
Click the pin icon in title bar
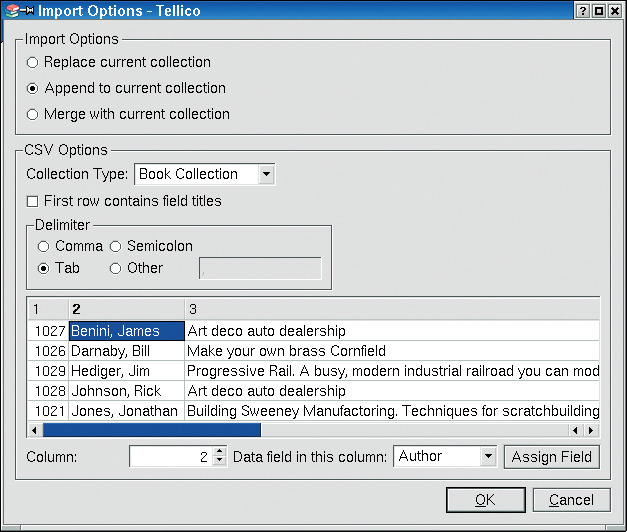click(x=27, y=11)
